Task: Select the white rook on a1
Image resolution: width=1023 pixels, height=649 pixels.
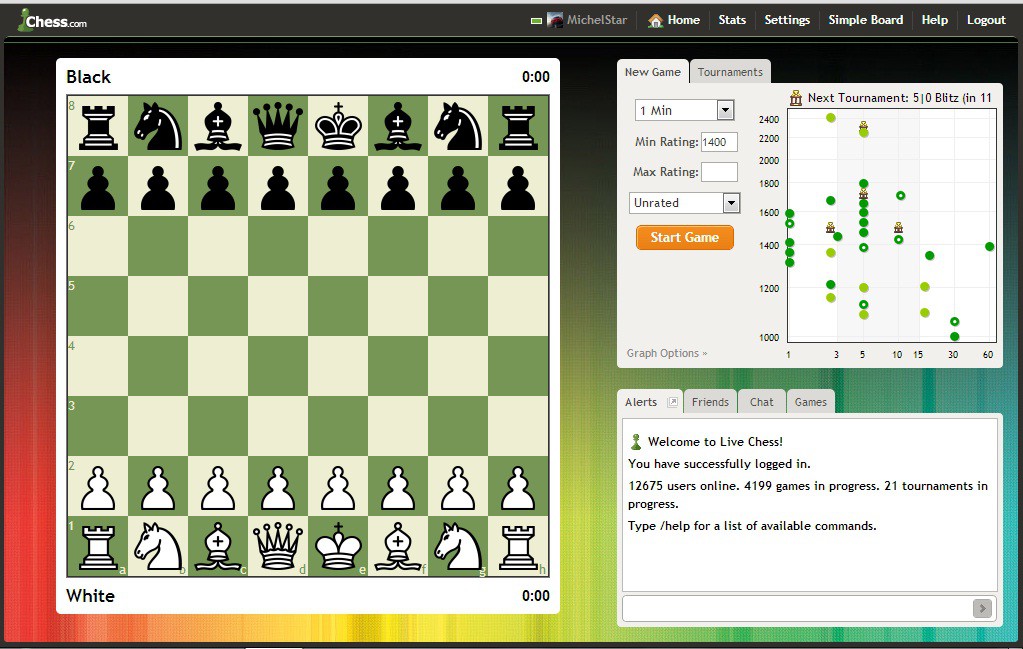Action: point(98,548)
